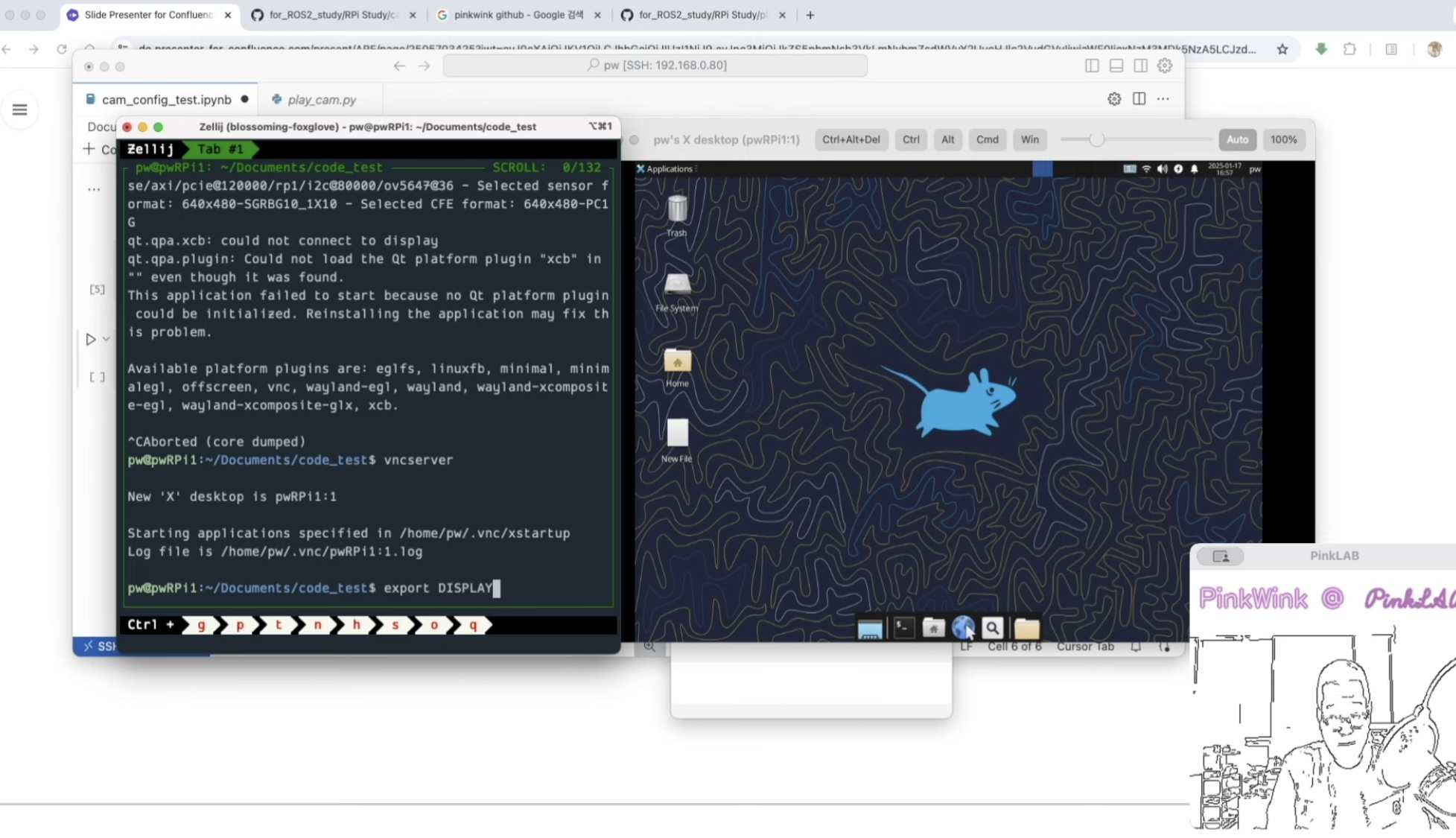The width and height of the screenshot is (1456, 838).
Task: Send Ctrl+Alt+Del to the remote desktop
Action: pos(851,139)
